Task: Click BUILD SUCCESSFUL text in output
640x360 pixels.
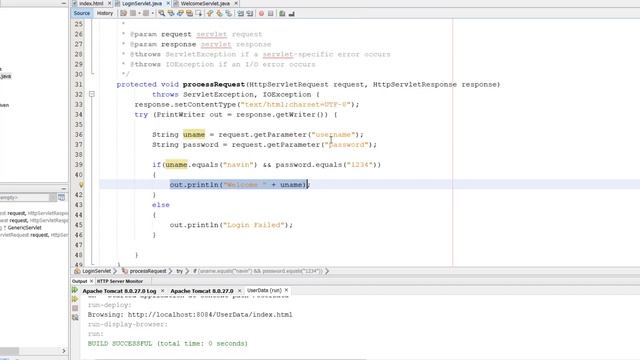Action: (120, 344)
